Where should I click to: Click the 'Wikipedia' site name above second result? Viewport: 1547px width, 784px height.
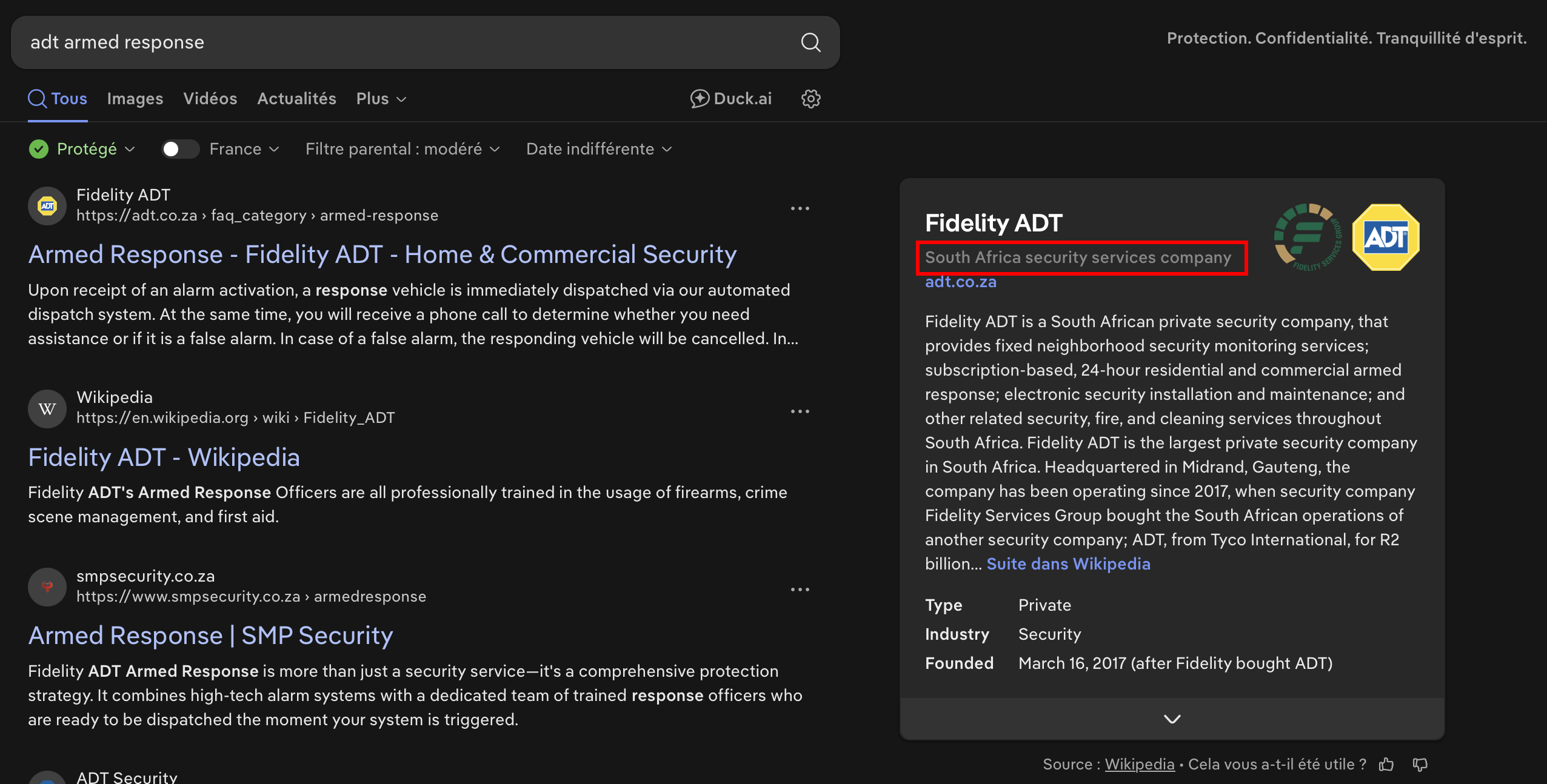pyautogui.click(x=115, y=397)
